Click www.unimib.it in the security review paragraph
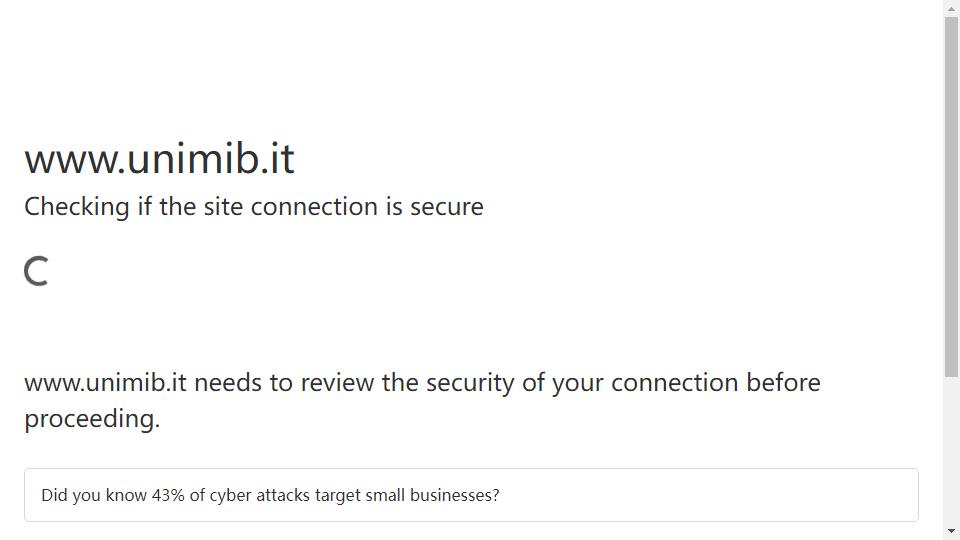 (x=105, y=383)
